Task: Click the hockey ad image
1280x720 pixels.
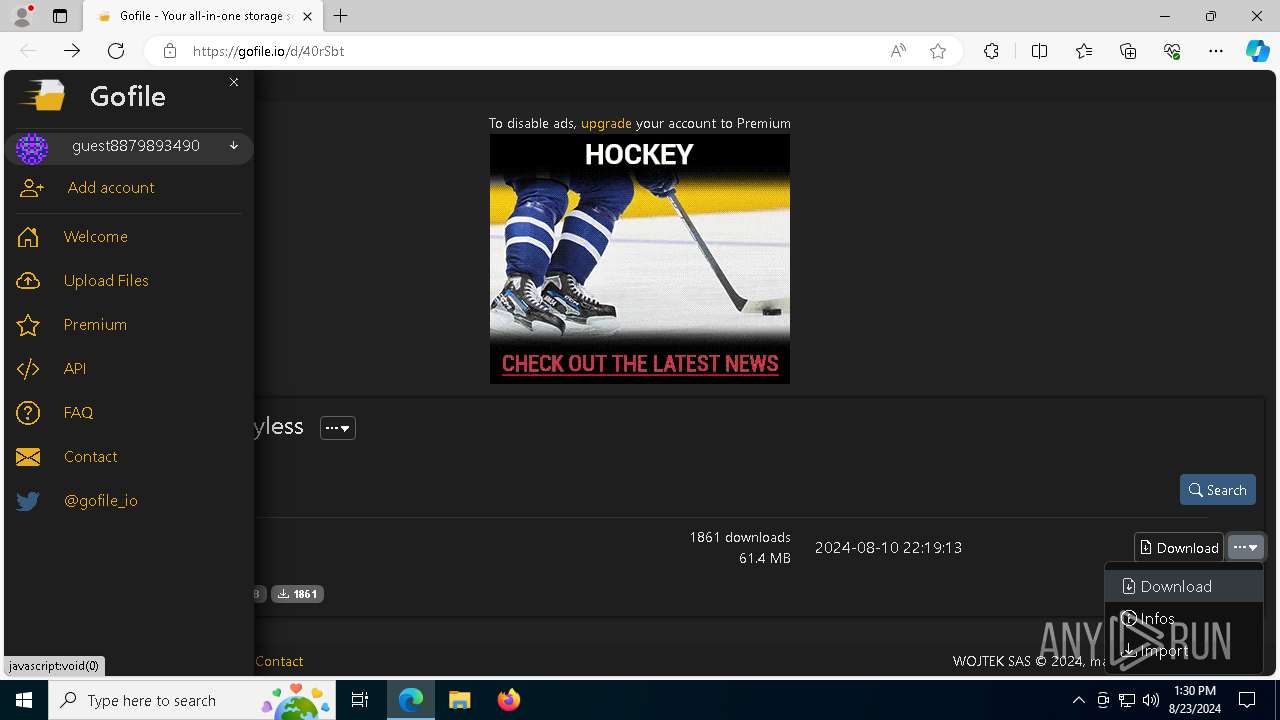Action: click(640, 259)
